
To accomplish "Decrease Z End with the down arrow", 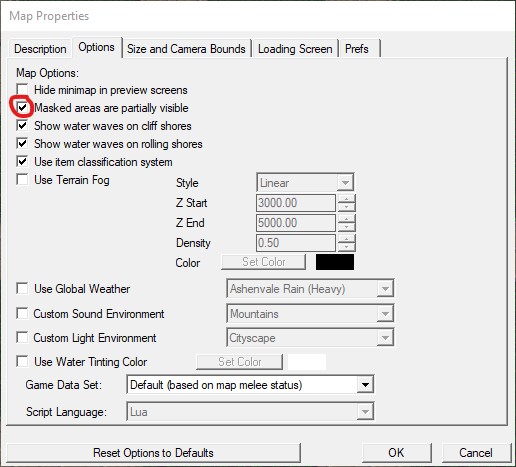I will click(347, 227).
